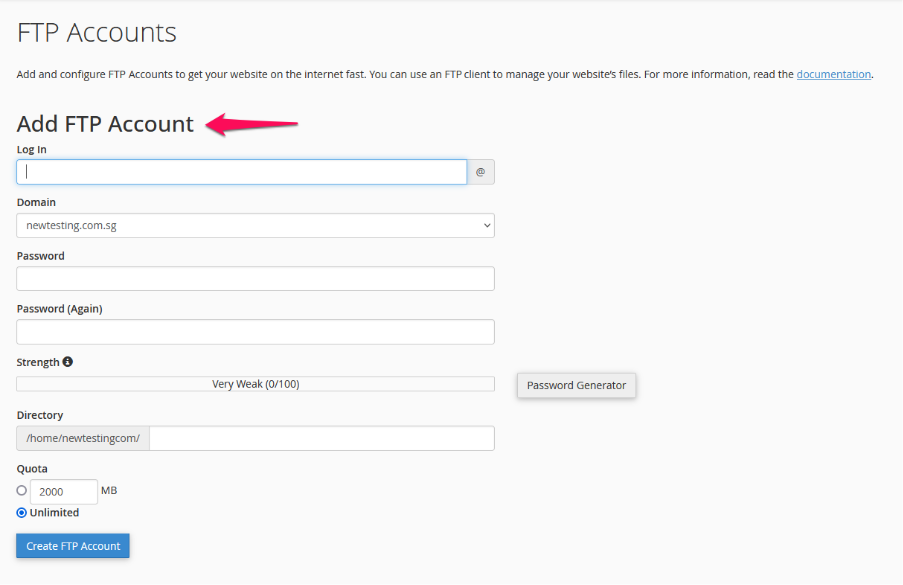
Task: Click the Add FTP Account heading
Action: coord(105,124)
